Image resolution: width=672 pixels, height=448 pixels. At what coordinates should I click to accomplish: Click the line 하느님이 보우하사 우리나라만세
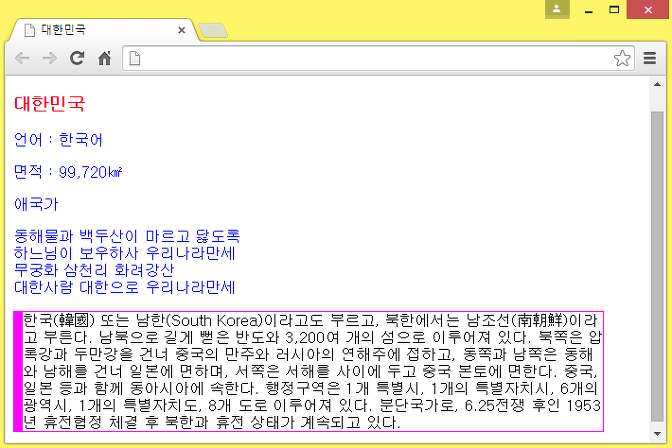tap(124, 253)
